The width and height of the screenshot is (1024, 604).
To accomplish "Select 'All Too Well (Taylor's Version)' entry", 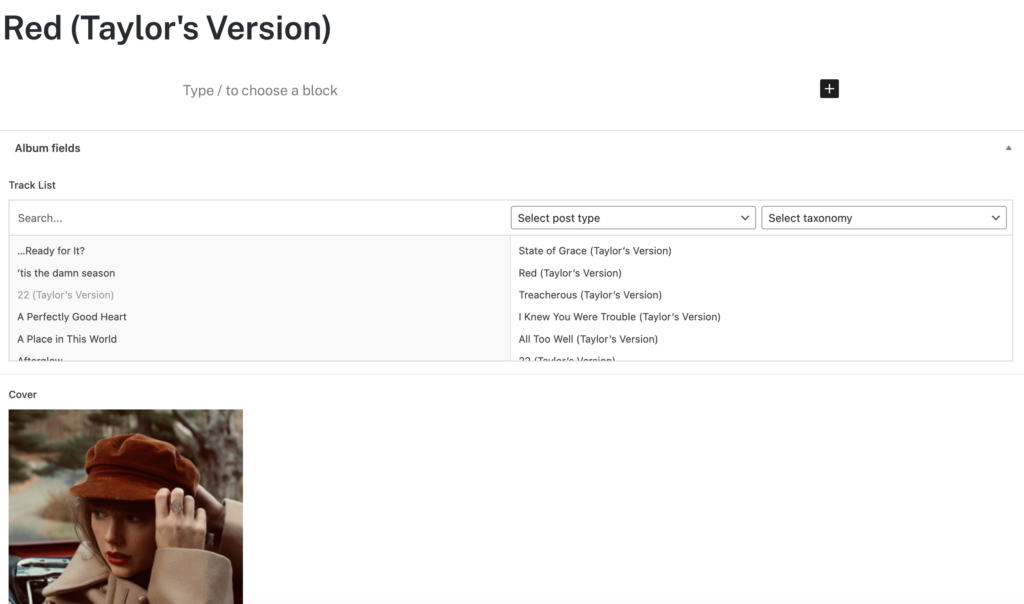I will click(x=588, y=339).
